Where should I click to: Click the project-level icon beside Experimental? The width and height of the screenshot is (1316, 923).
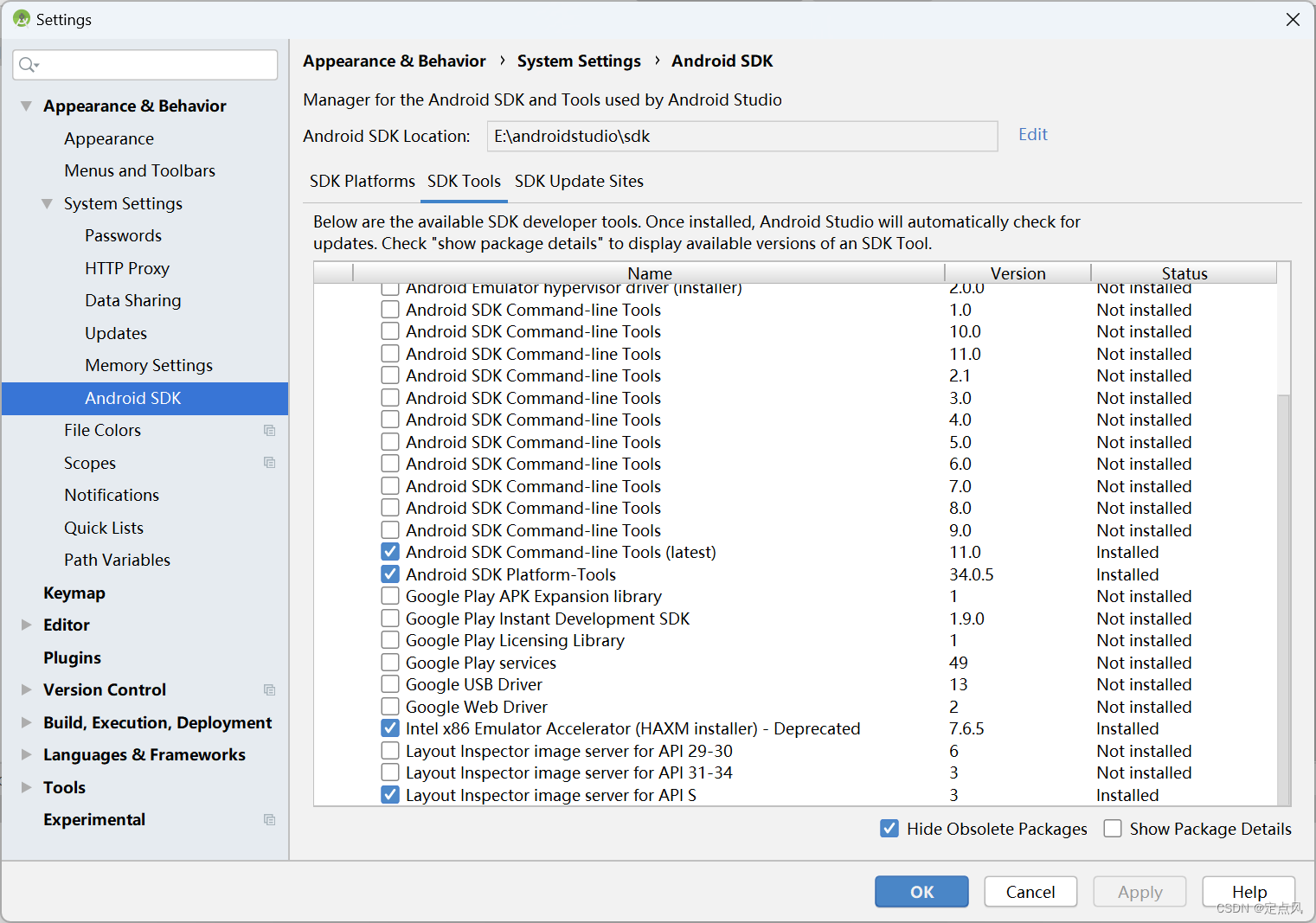270,819
